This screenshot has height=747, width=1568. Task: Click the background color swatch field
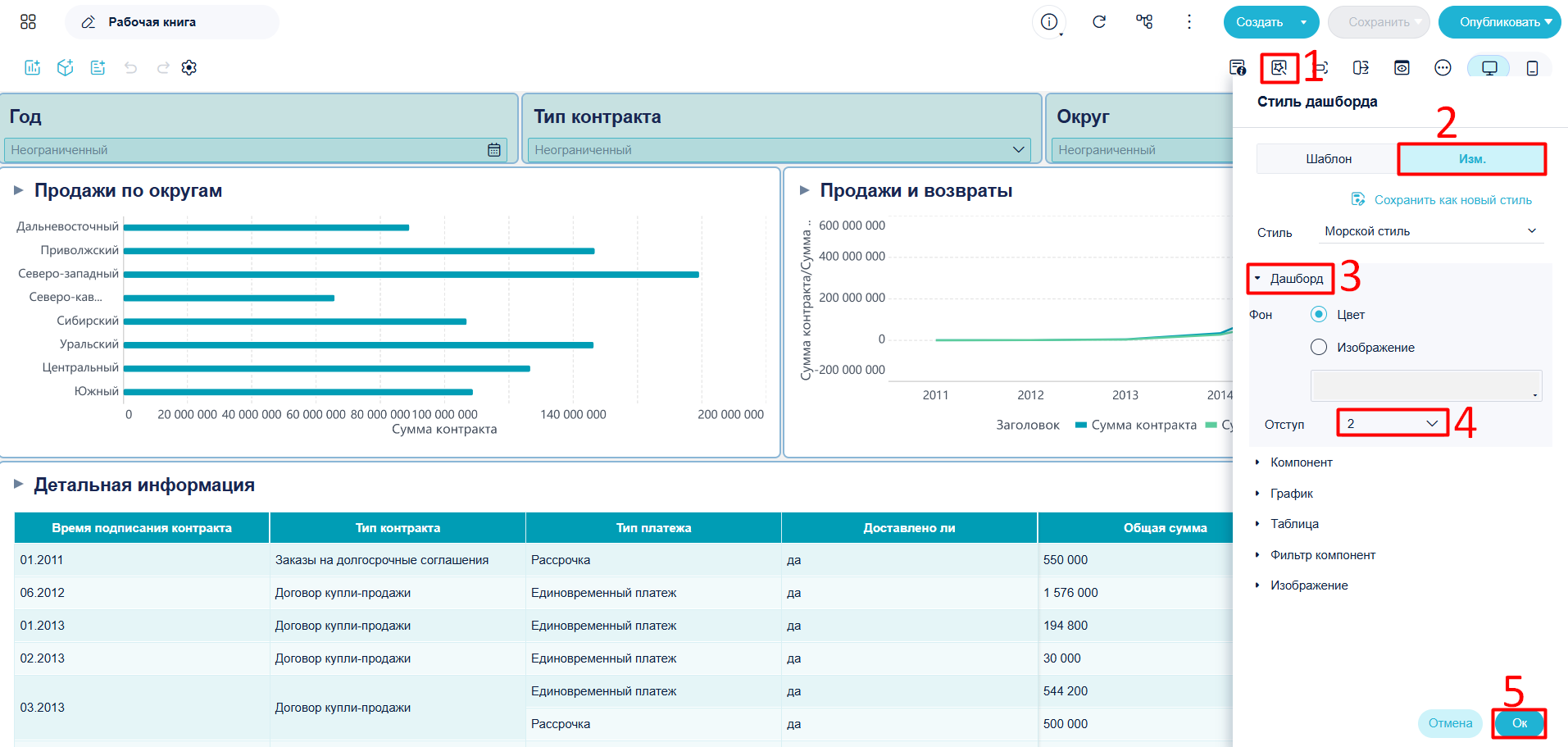point(1426,386)
